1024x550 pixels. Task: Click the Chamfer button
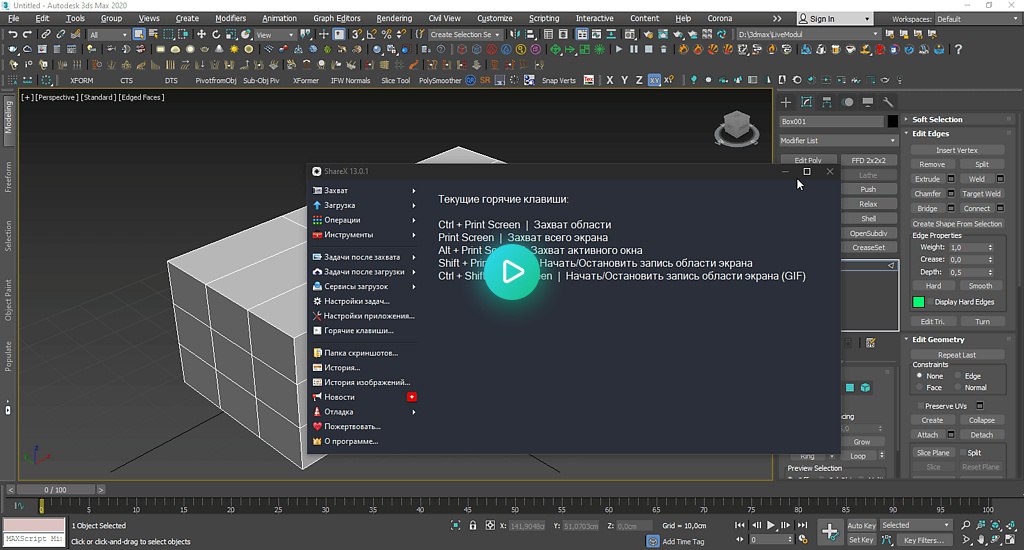pyautogui.click(x=927, y=194)
